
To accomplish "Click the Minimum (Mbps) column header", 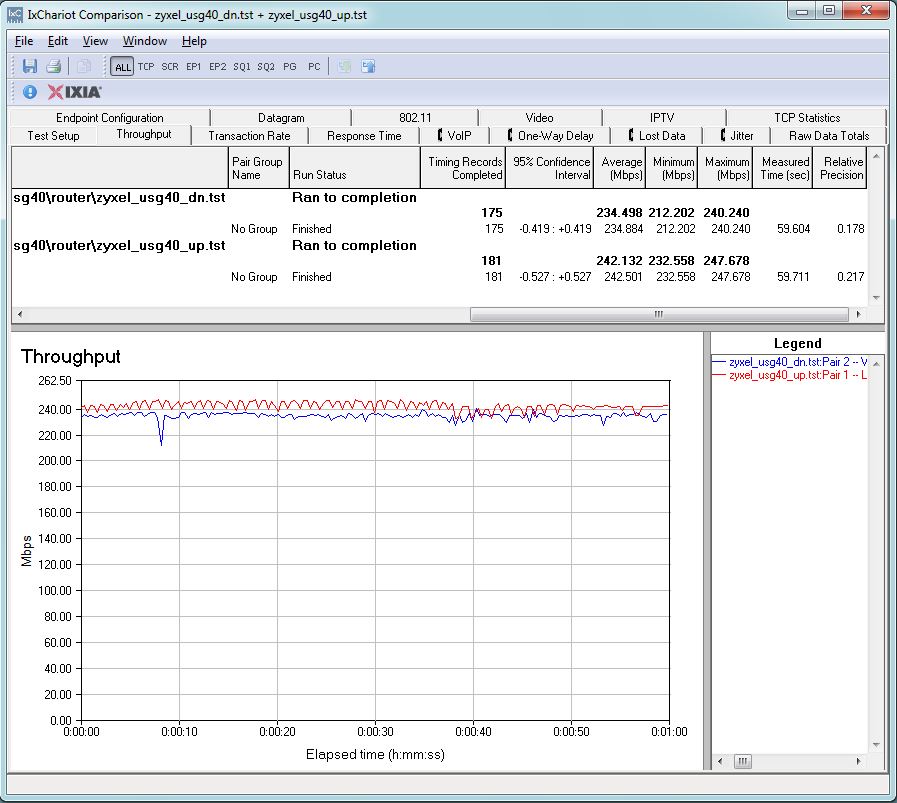I will click(672, 168).
